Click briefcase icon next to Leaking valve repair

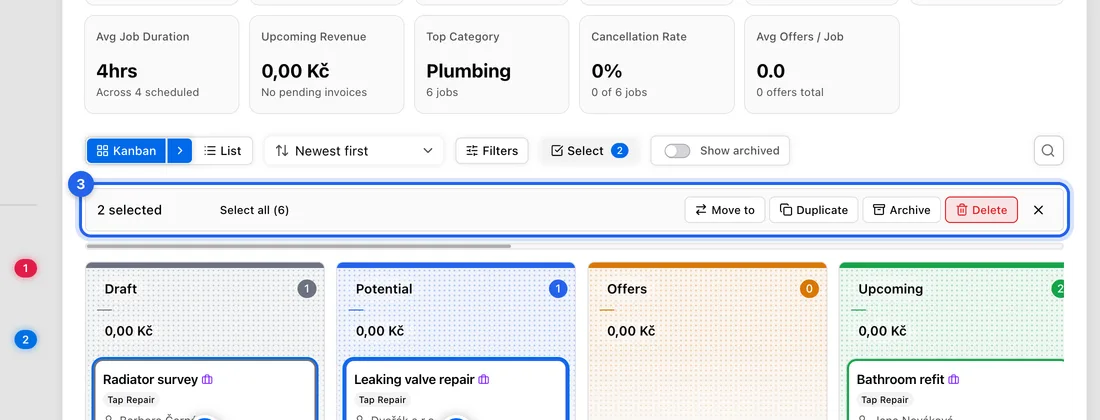[x=483, y=379]
